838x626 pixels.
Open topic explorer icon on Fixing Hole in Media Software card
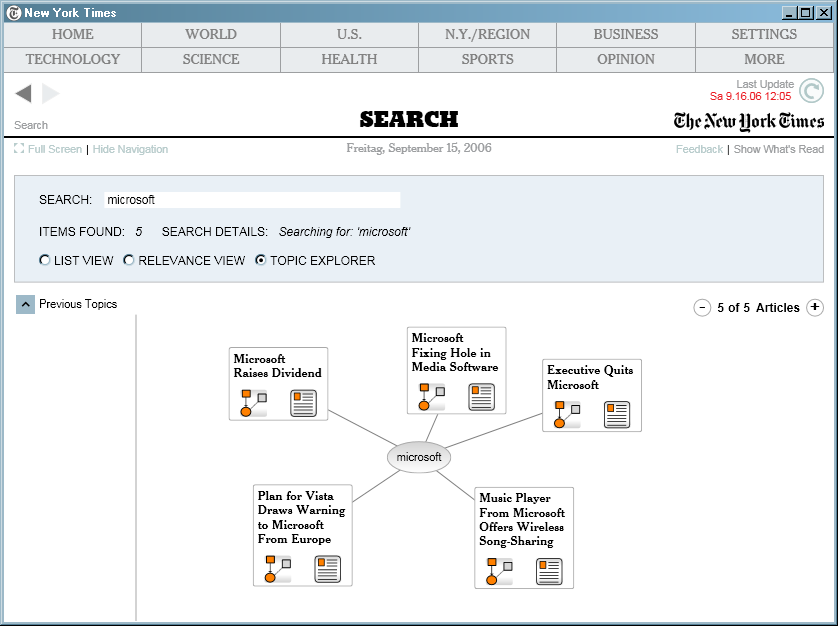pyautogui.click(x=431, y=397)
